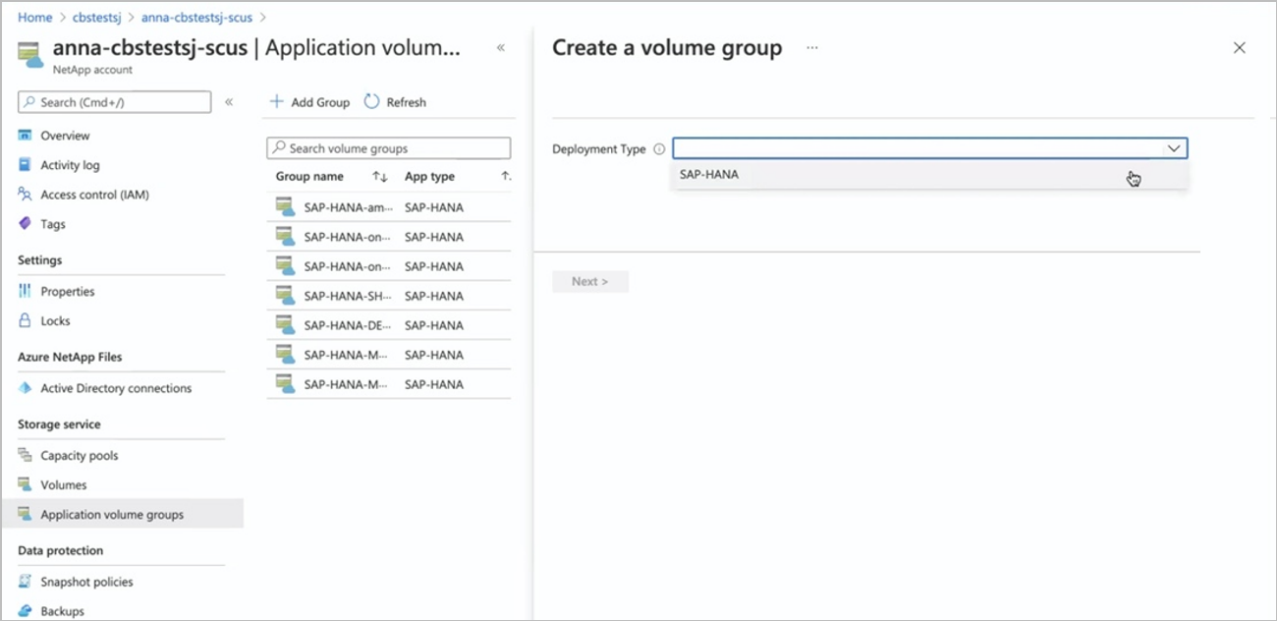Image resolution: width=1277 pixels, height=621 pixels.
Task: Select Application volume groups menu item
Action: 112,515
